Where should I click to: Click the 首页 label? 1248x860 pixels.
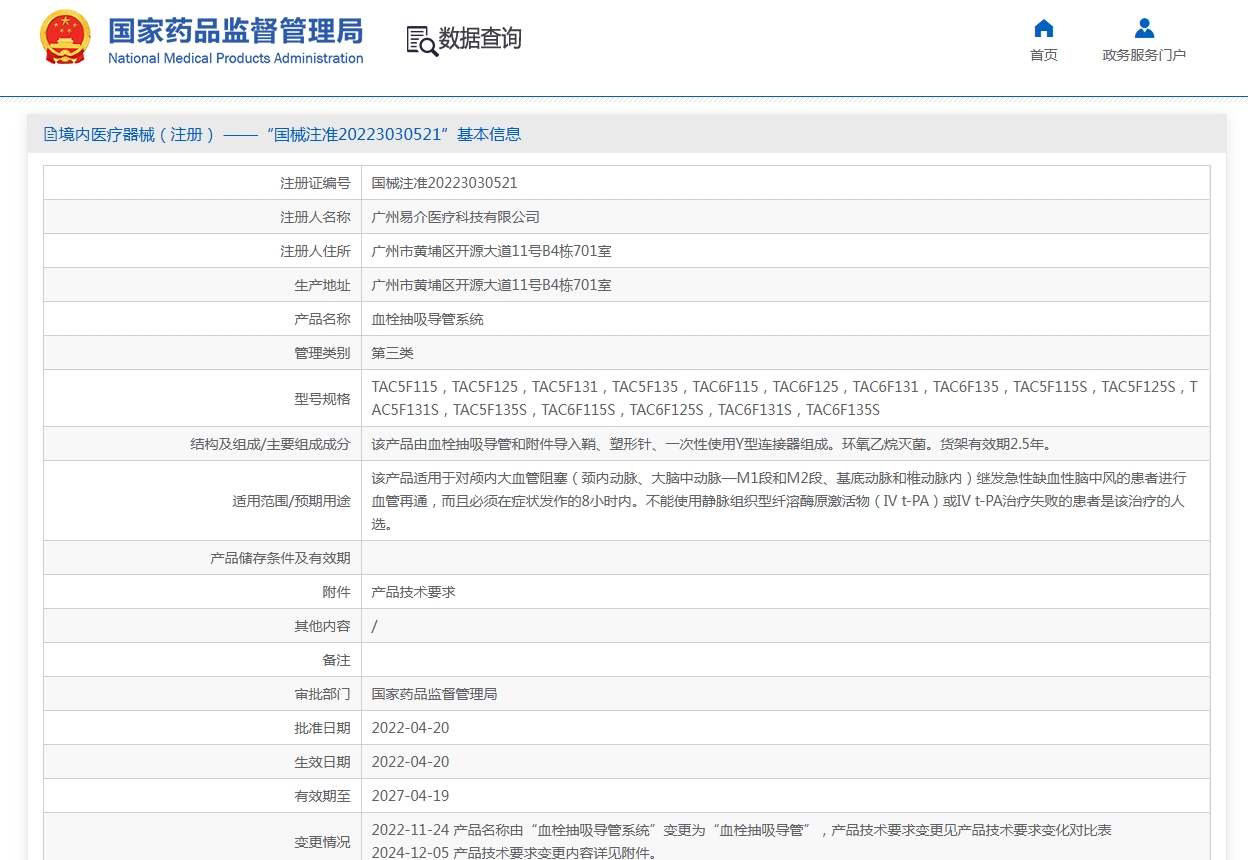[x=1044, y=55]
